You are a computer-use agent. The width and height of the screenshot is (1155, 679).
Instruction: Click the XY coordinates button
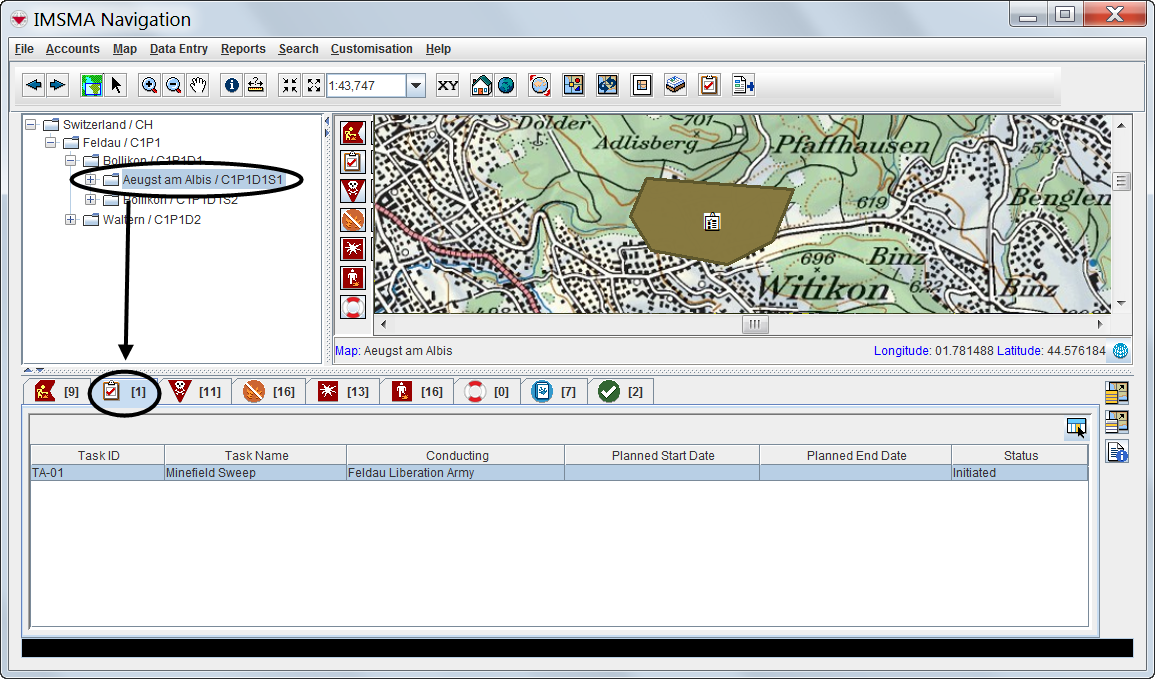pos(447,86)
